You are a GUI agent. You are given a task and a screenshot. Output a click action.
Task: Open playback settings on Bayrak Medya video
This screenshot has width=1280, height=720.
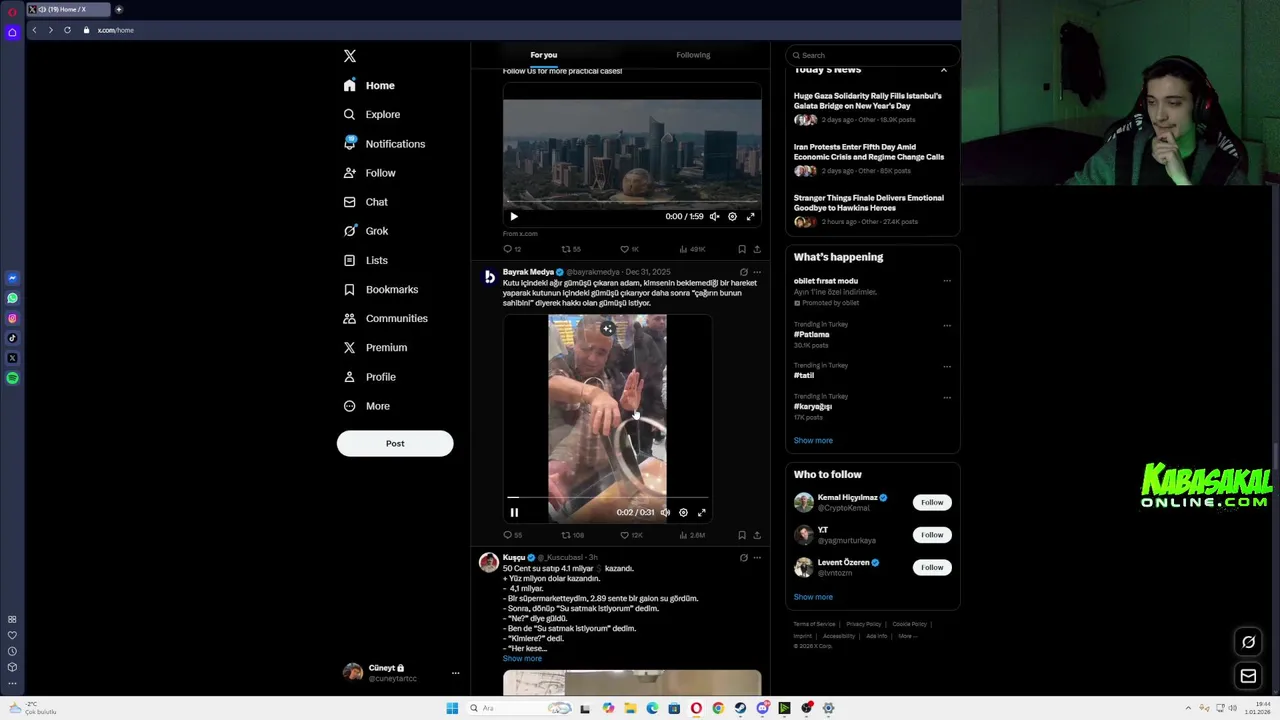click(683, 512)
